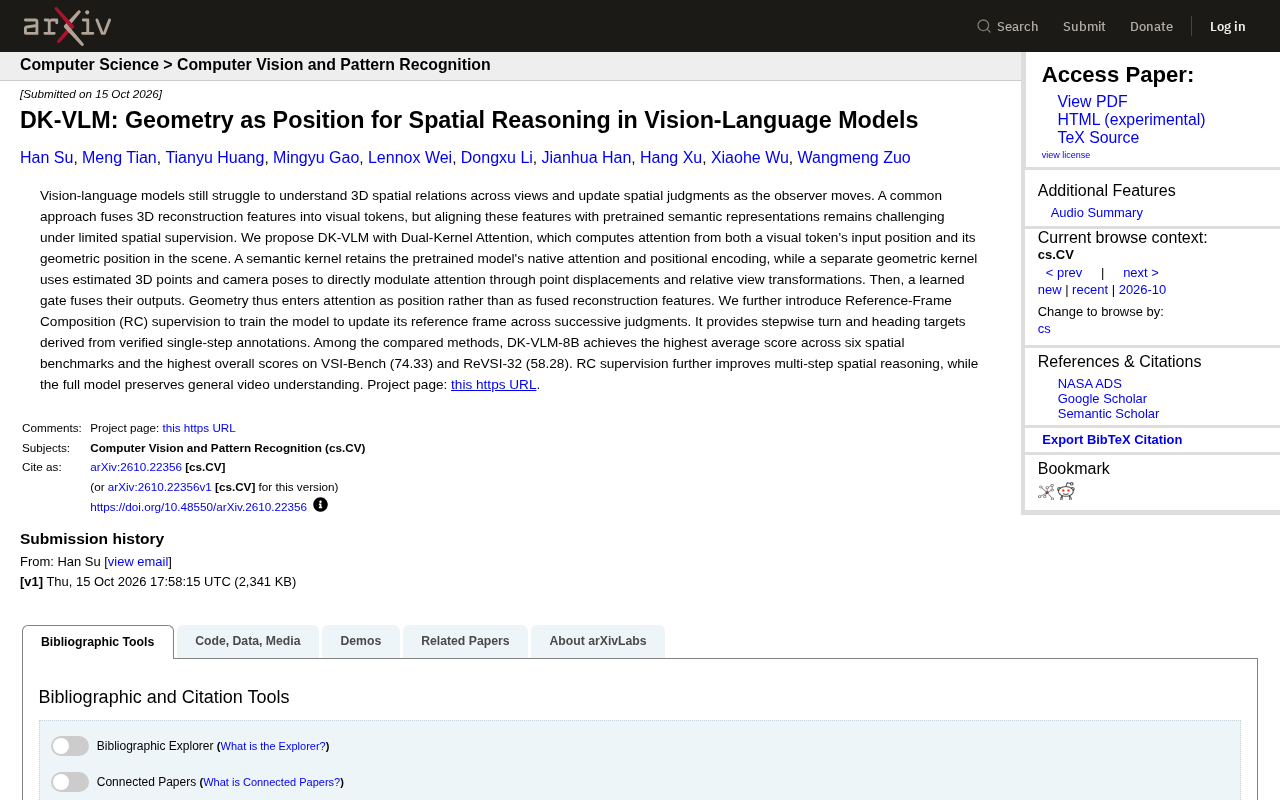Switch to About arXivLabs tab

pyautogui.click(x=598, y=641)
